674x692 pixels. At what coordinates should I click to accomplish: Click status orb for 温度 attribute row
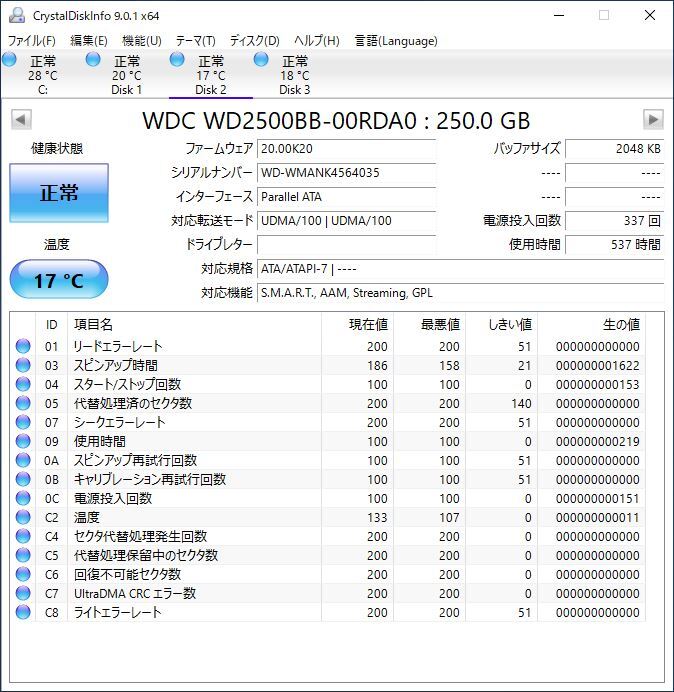(23, 517)
